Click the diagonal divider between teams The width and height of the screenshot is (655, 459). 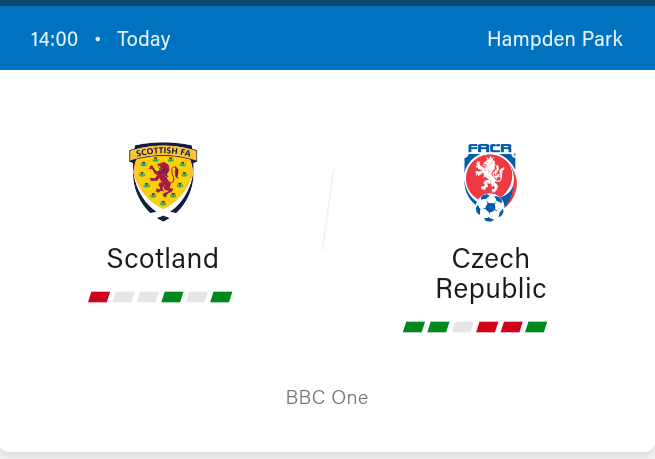(x=328, y=210)
